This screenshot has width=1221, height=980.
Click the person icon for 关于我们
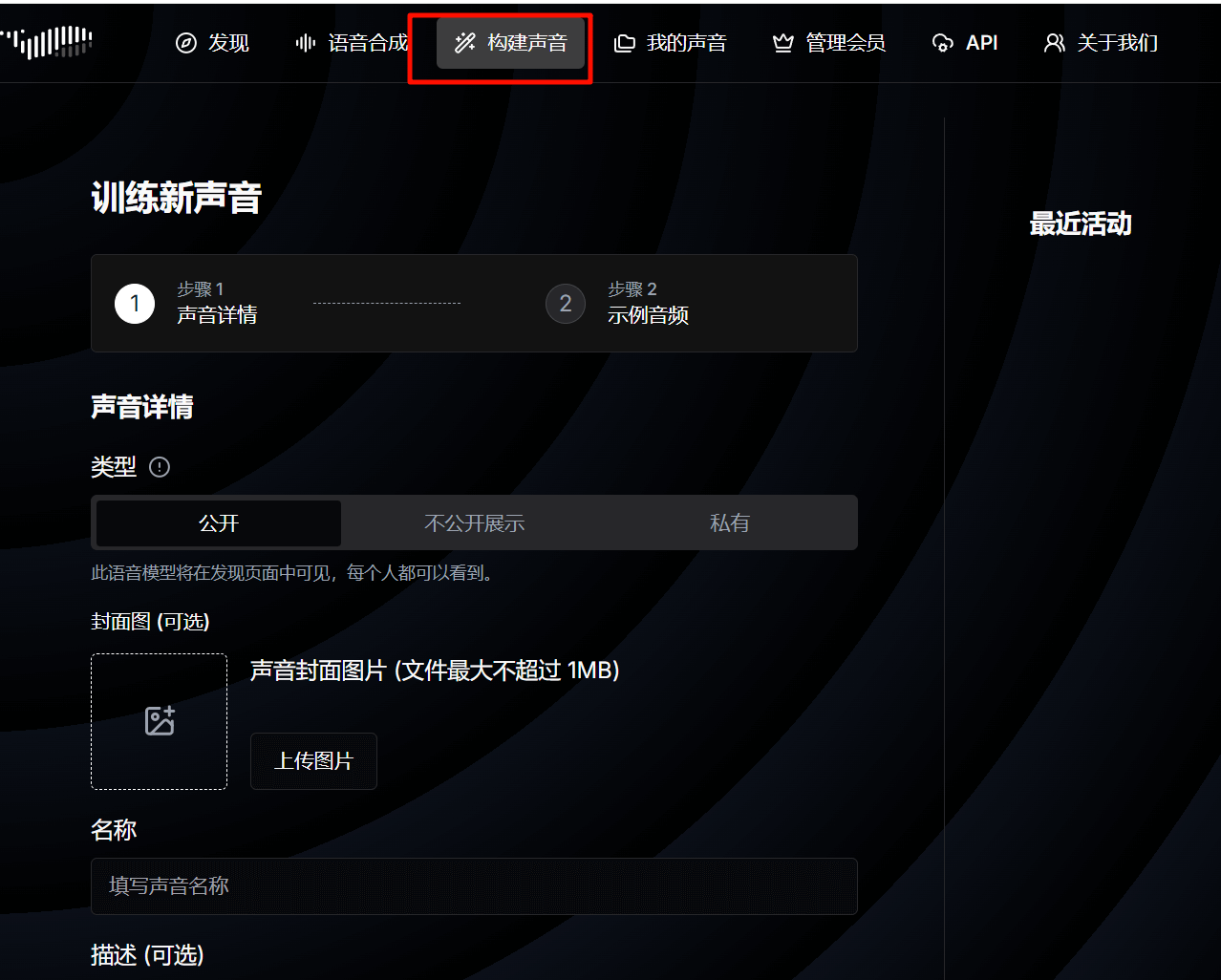coord(1054,43)
